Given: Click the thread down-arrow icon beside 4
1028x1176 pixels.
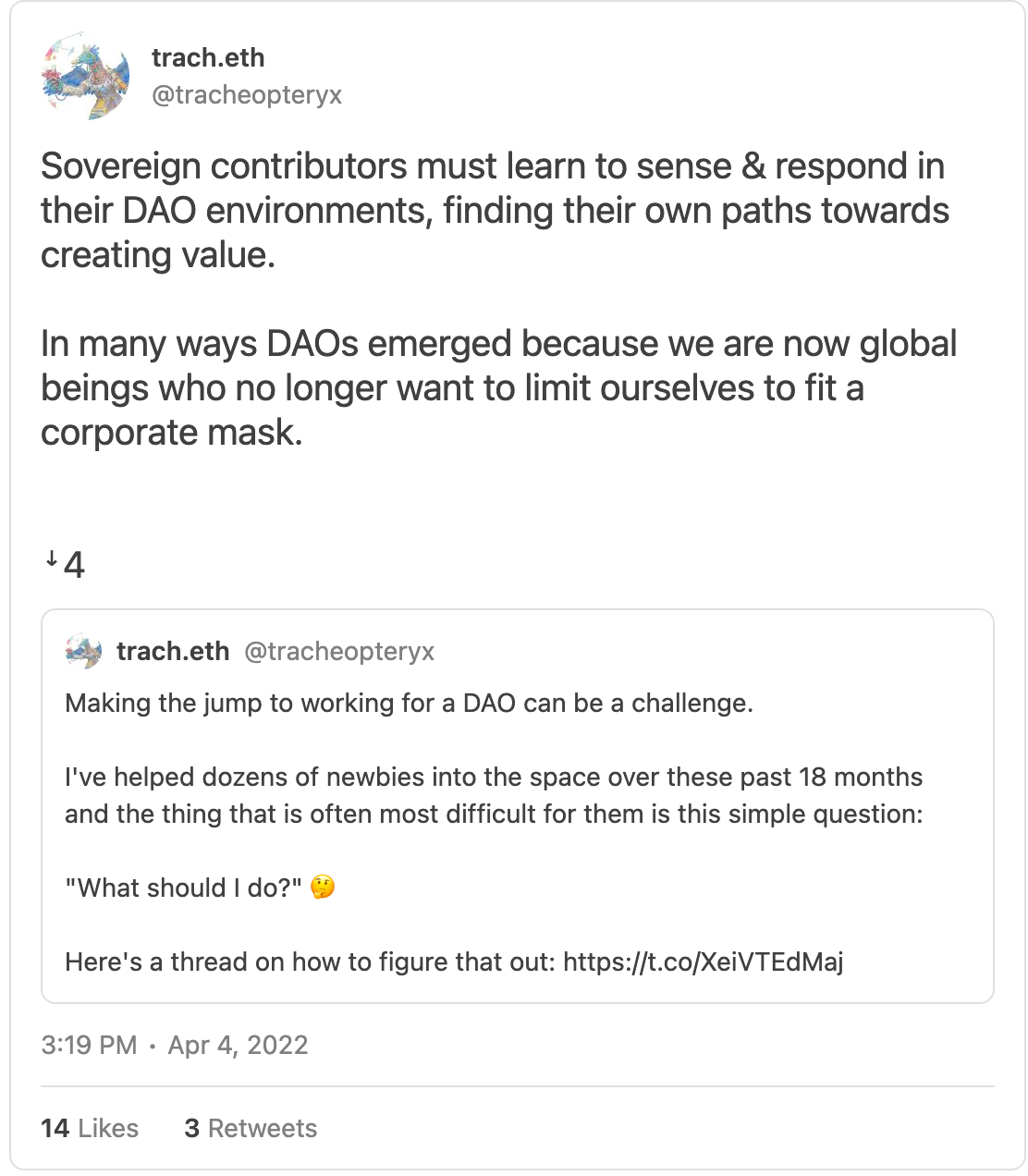Looking at the screenshot, I should [52, 559].
